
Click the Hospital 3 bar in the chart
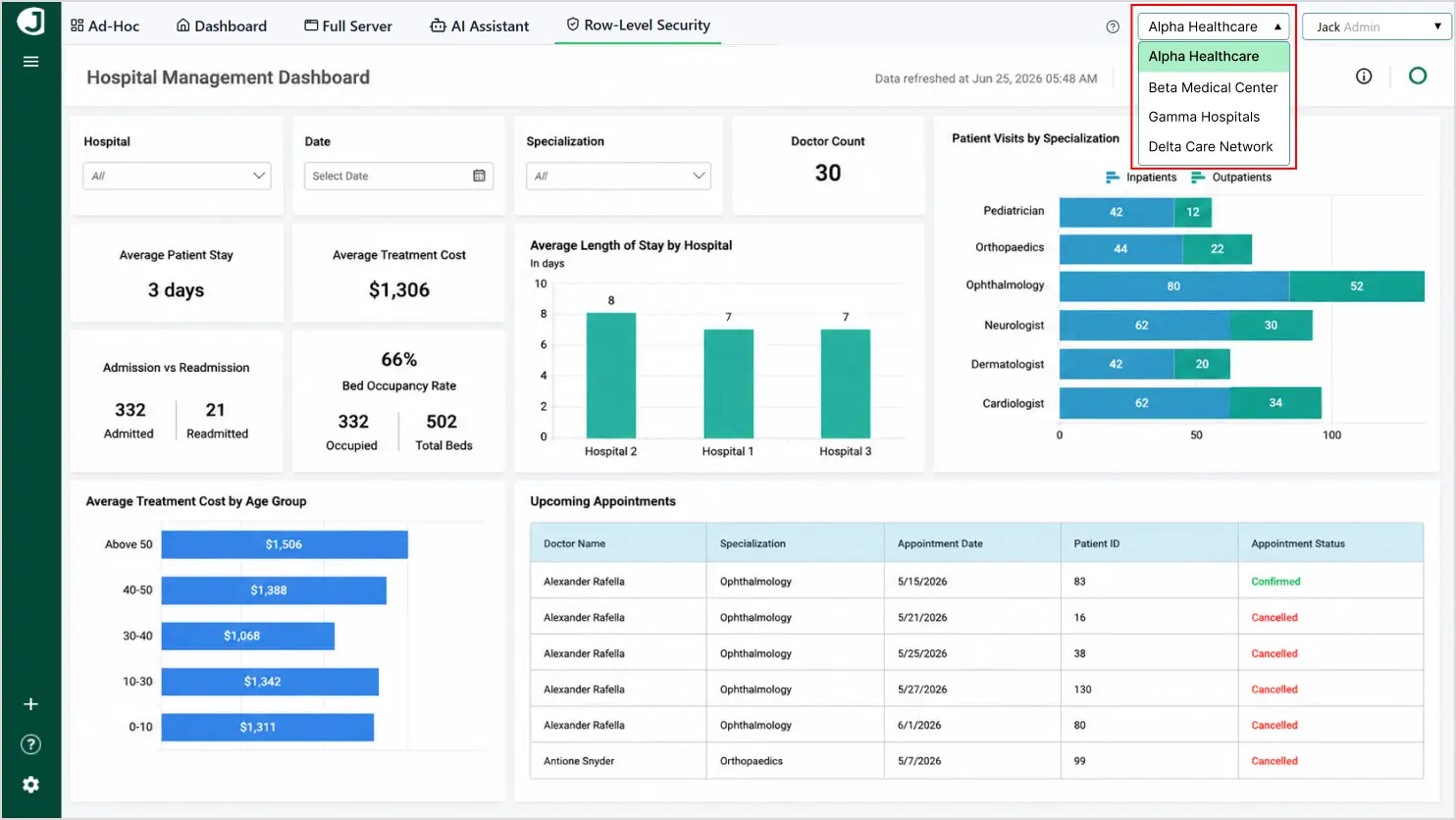(846, 384)
